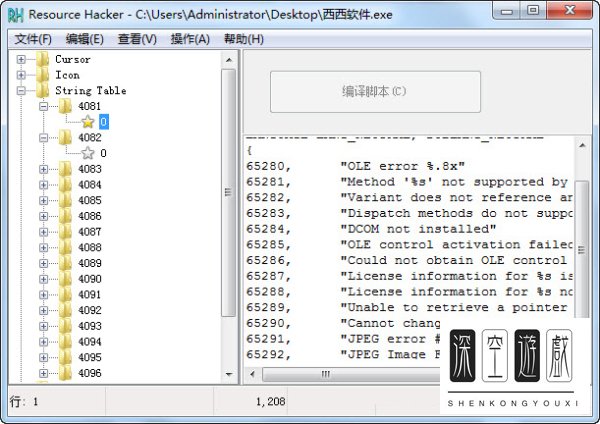Open the 操作(A) menu

pyautogui.click(x=190, y=39)
